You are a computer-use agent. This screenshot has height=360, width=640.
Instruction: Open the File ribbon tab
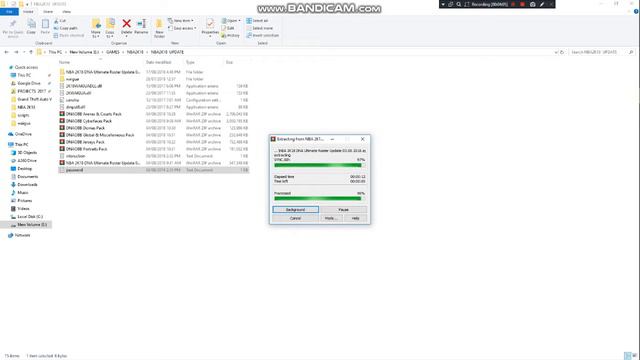coord(9,11)
